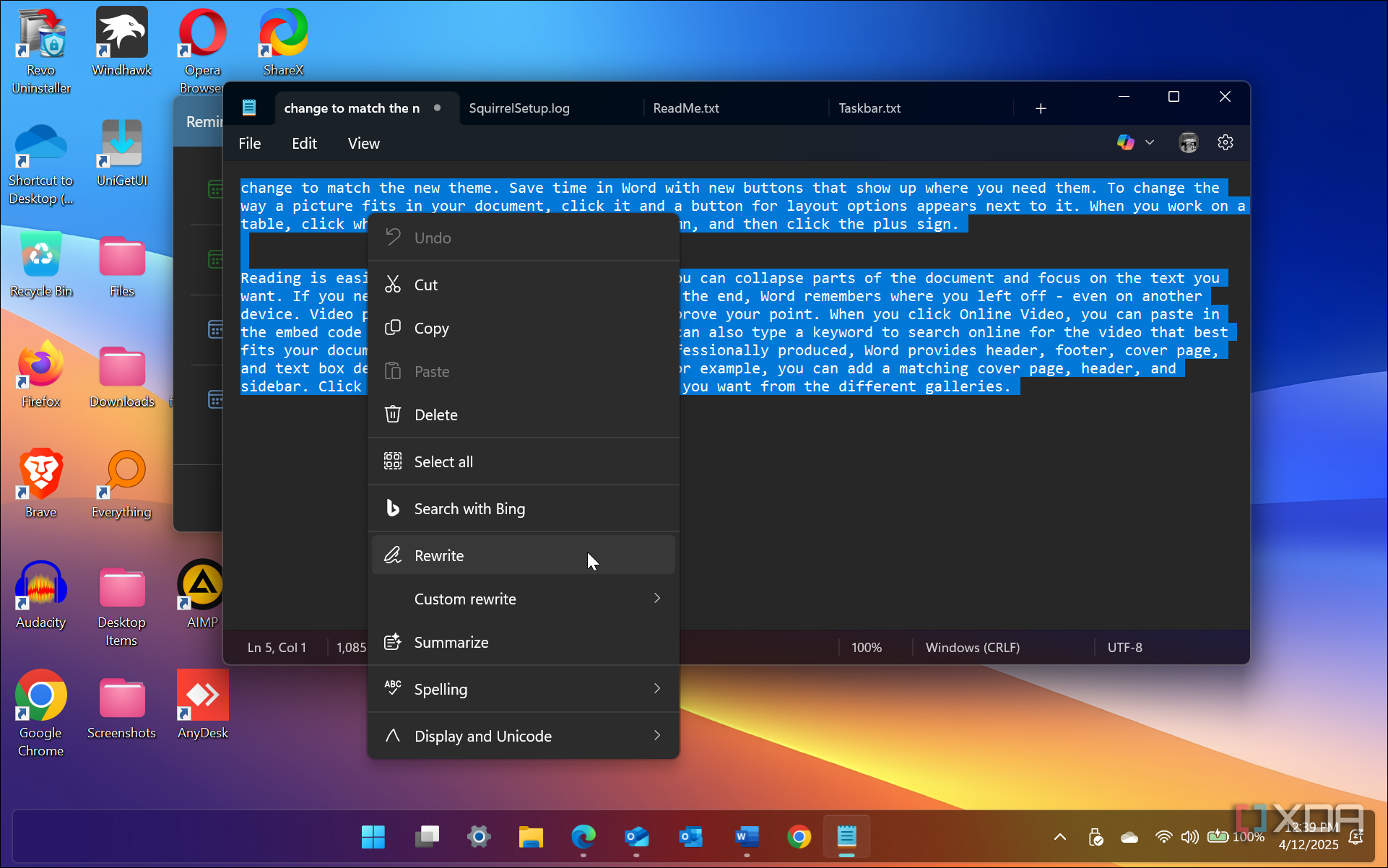Open the account profile picture in Notepad
Image resolution: width=1388 pixels, height=868 pixels.
1188,142
